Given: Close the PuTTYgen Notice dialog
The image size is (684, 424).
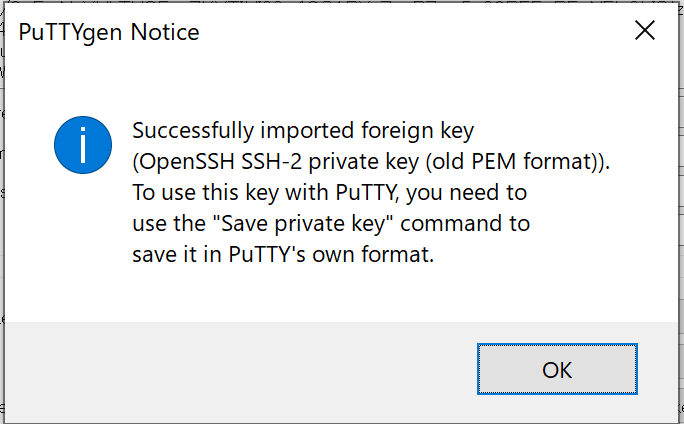Looking at the screenshot, I should 645,31.
